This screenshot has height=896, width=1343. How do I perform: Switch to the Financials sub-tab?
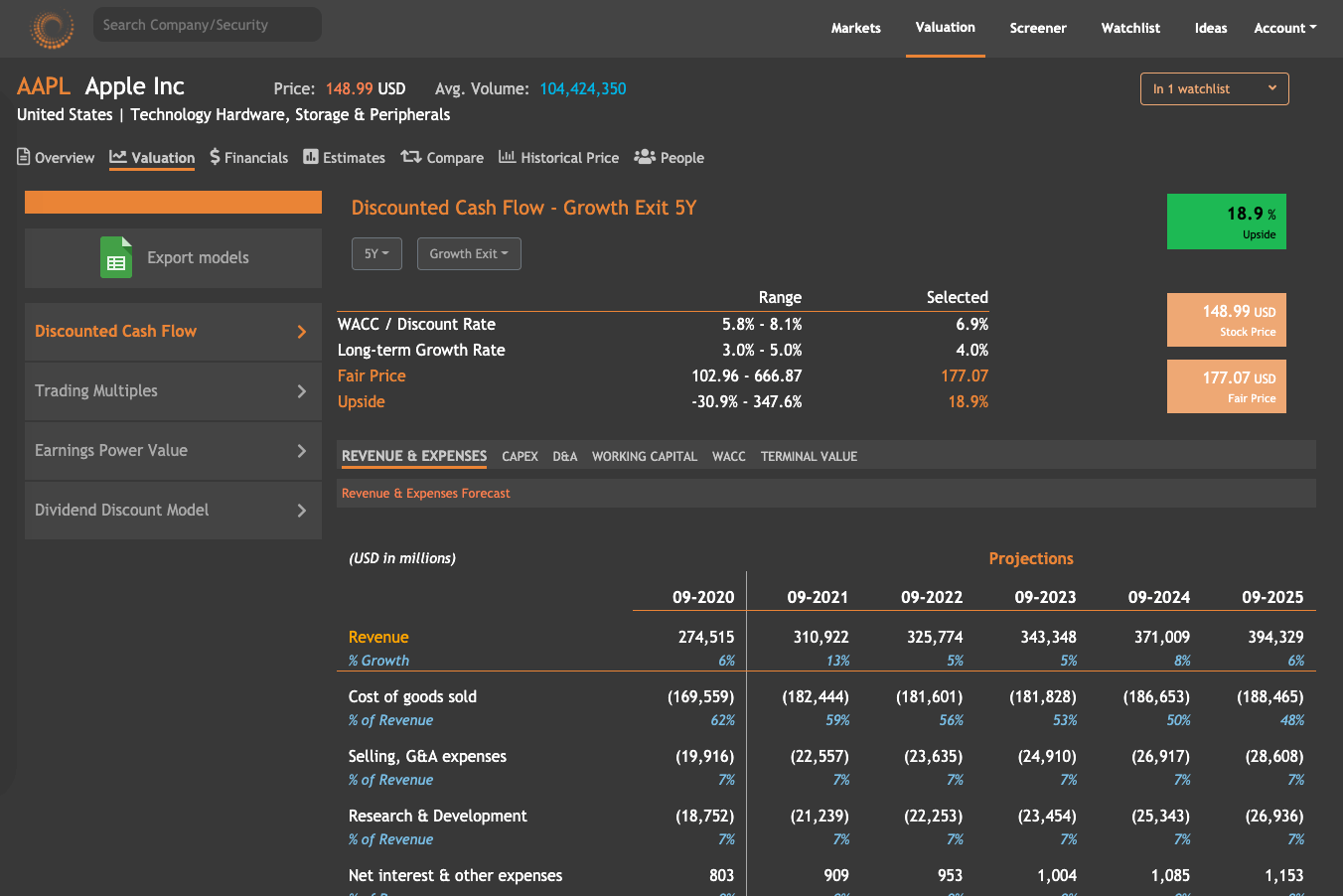coord(248,157)
